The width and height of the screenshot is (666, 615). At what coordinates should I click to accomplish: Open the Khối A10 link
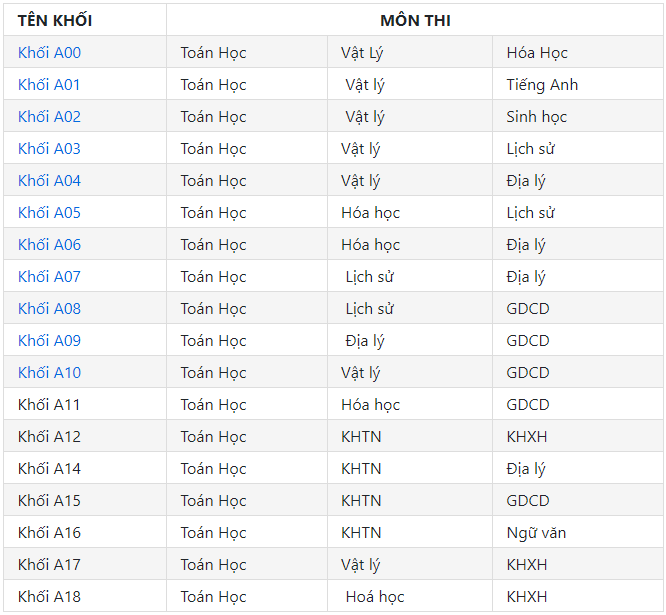(x=49, y=372)
